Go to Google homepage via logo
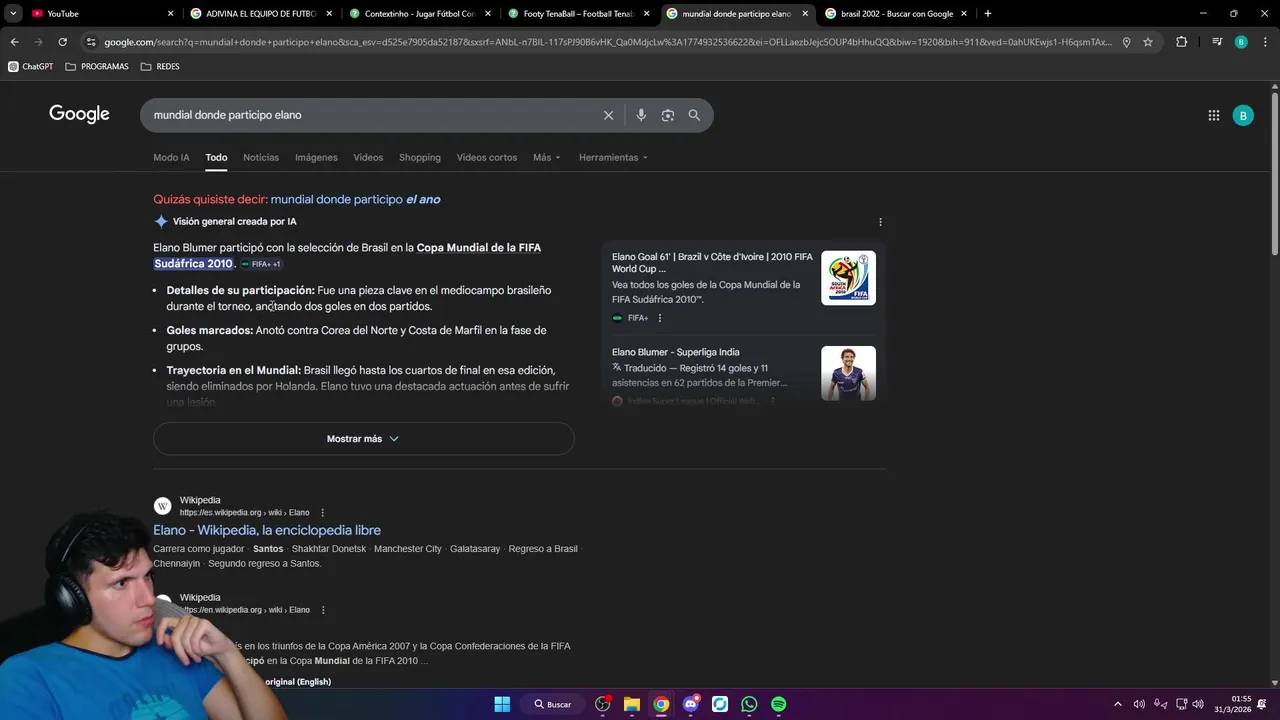 pyautogui.click(x=79, y=115)
